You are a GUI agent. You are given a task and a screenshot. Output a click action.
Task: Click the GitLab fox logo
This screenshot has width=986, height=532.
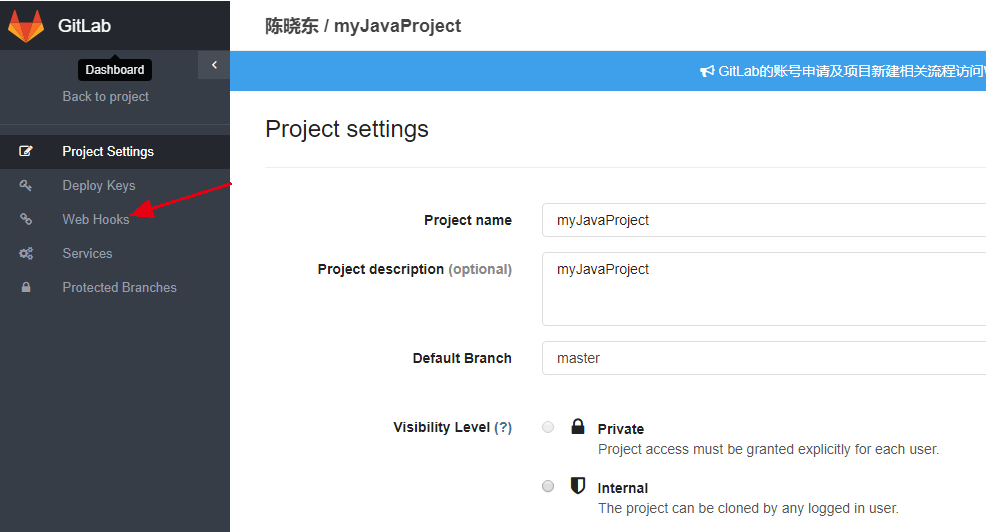coord(26,26)
